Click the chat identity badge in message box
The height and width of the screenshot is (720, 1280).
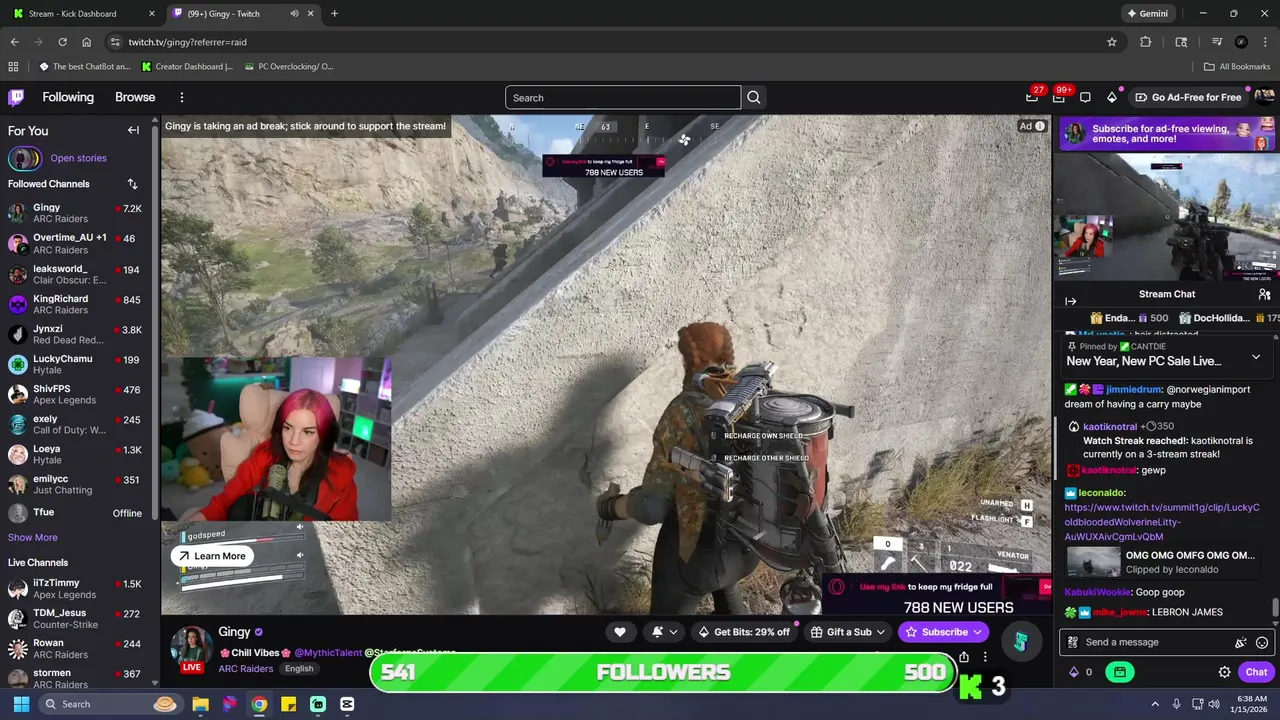click(1073, 642)
